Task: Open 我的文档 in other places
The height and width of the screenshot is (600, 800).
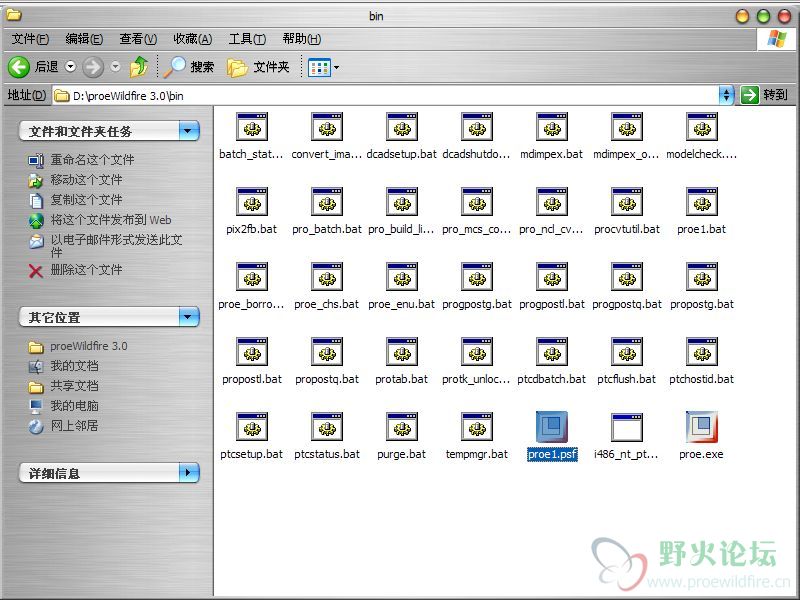Action: (x=74, y=366)
